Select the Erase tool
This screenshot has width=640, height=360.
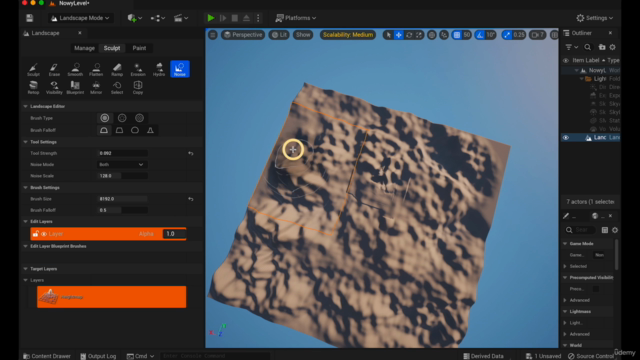pos(54,69)
